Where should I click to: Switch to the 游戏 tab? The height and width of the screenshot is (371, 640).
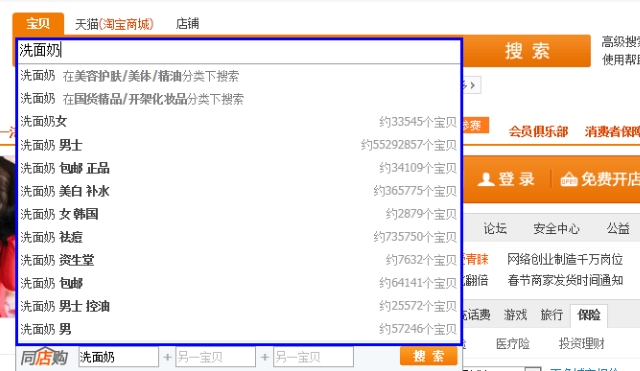pos(516,315)
